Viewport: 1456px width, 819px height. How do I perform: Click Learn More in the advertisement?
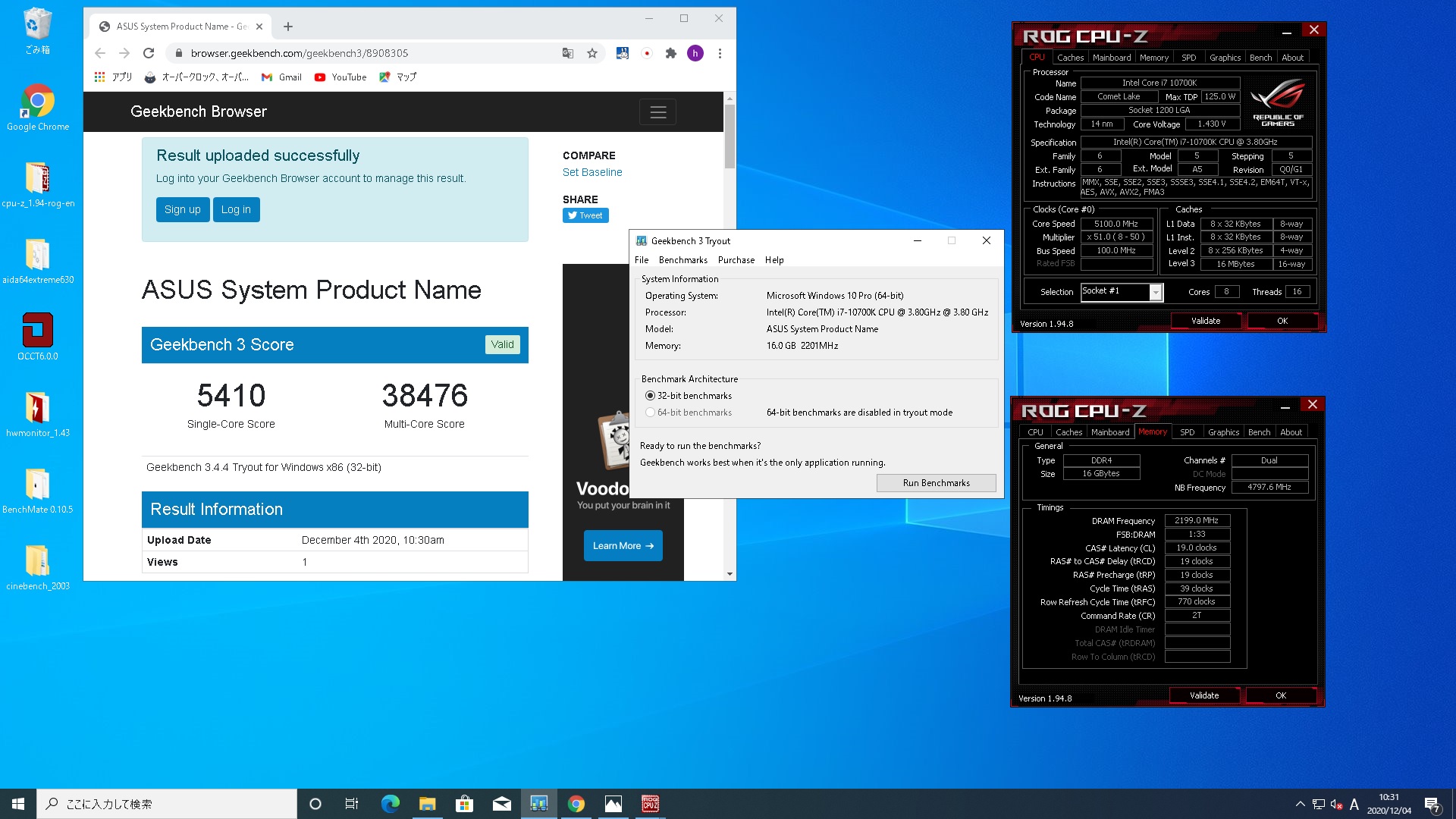(623, 546)
